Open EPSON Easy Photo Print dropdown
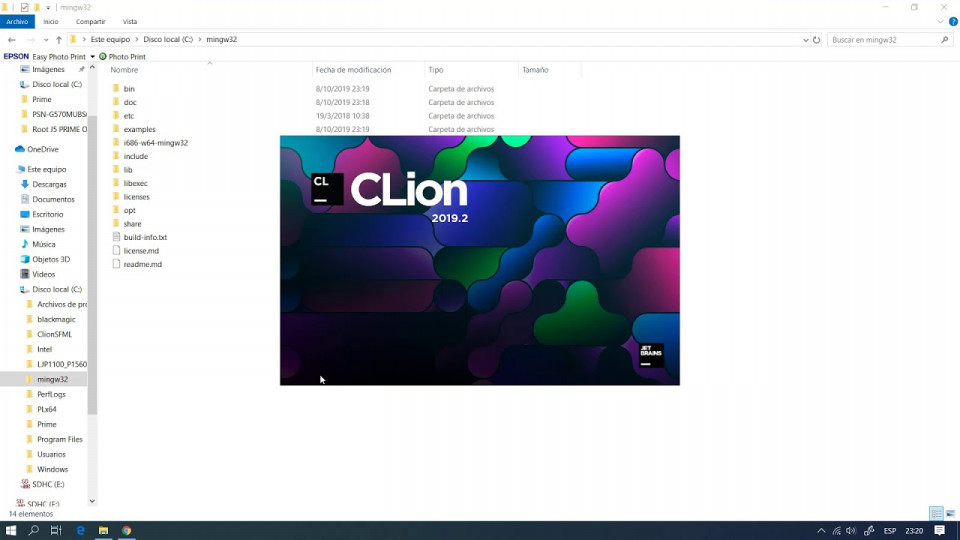Image resolution: width=960 pixels, height=540 pixels. pos(92,56)
